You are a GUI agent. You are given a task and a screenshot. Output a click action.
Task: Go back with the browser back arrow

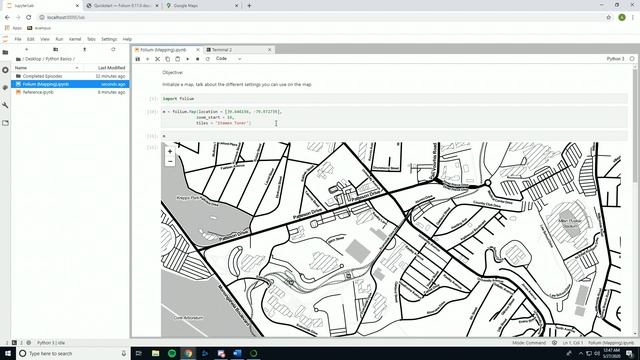click(x=7, y=18)
